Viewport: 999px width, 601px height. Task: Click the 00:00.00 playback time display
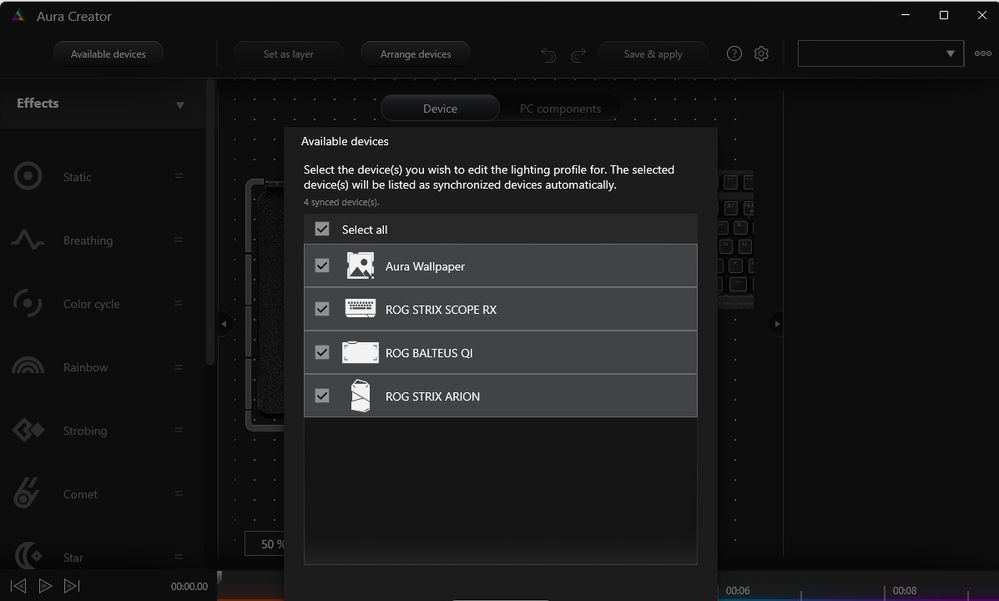(x=189, y=586)
